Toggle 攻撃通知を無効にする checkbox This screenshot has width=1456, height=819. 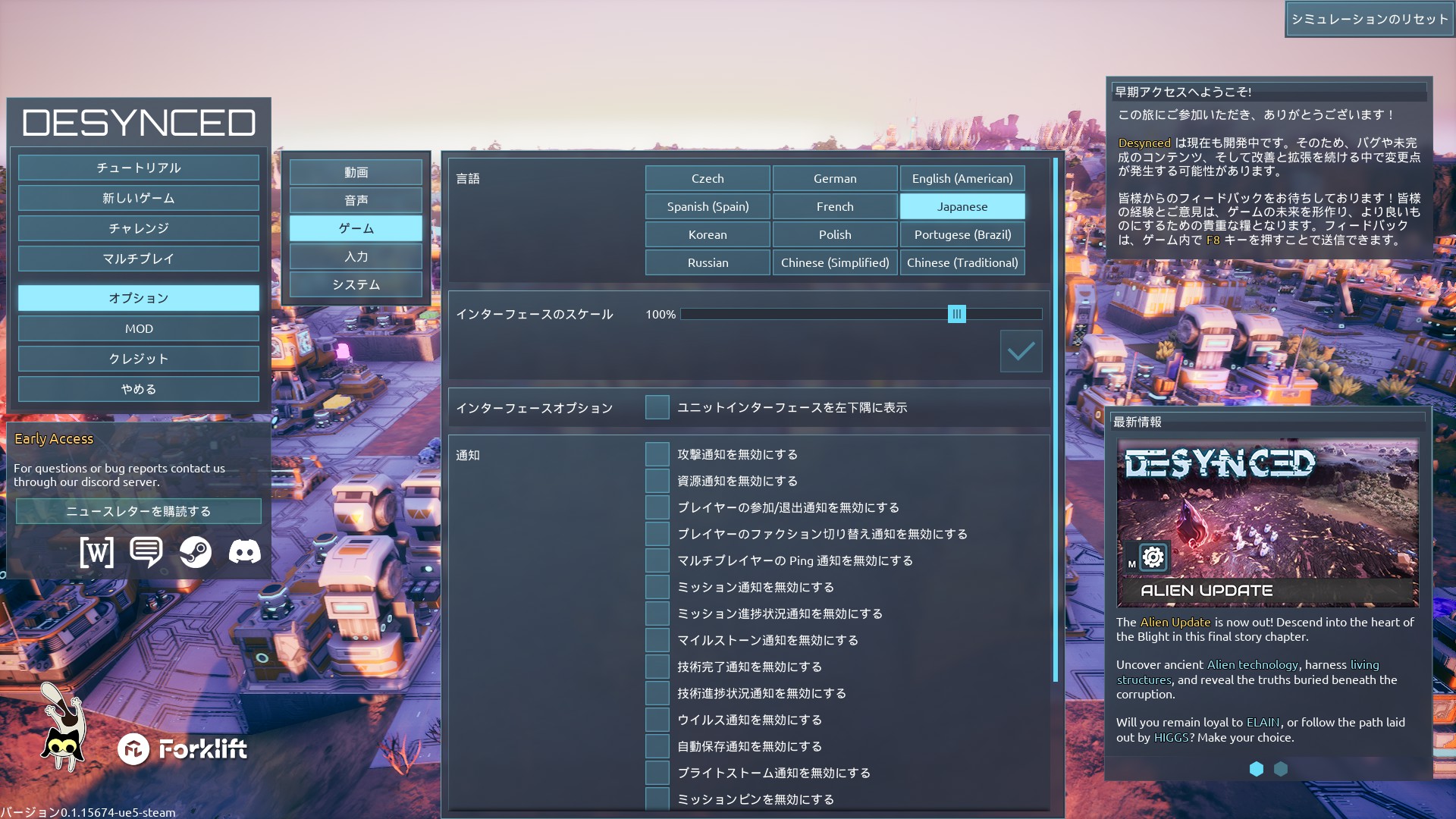(x=657, y=454)
